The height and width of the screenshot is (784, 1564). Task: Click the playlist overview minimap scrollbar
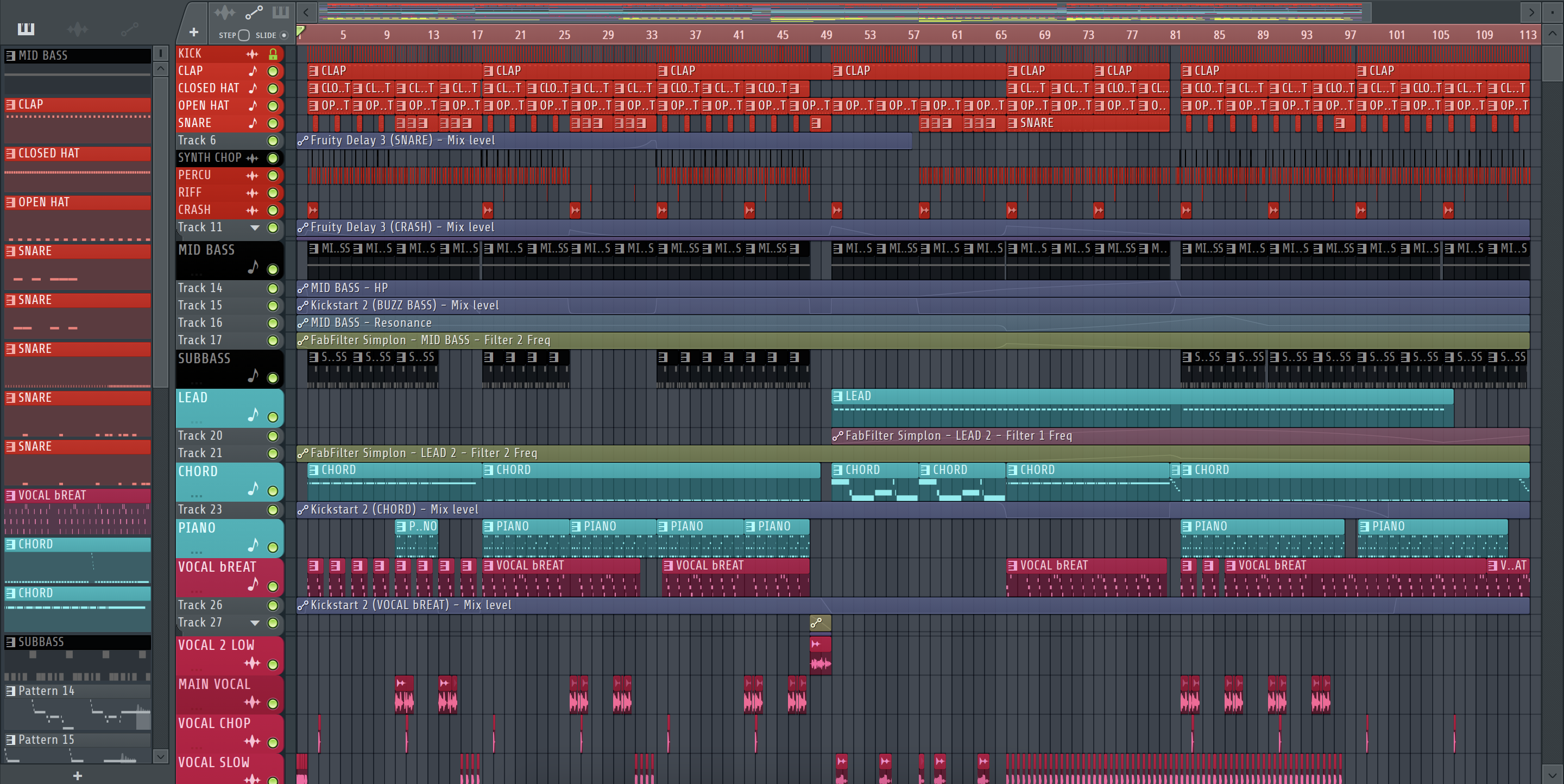click(x=844, y=12)
